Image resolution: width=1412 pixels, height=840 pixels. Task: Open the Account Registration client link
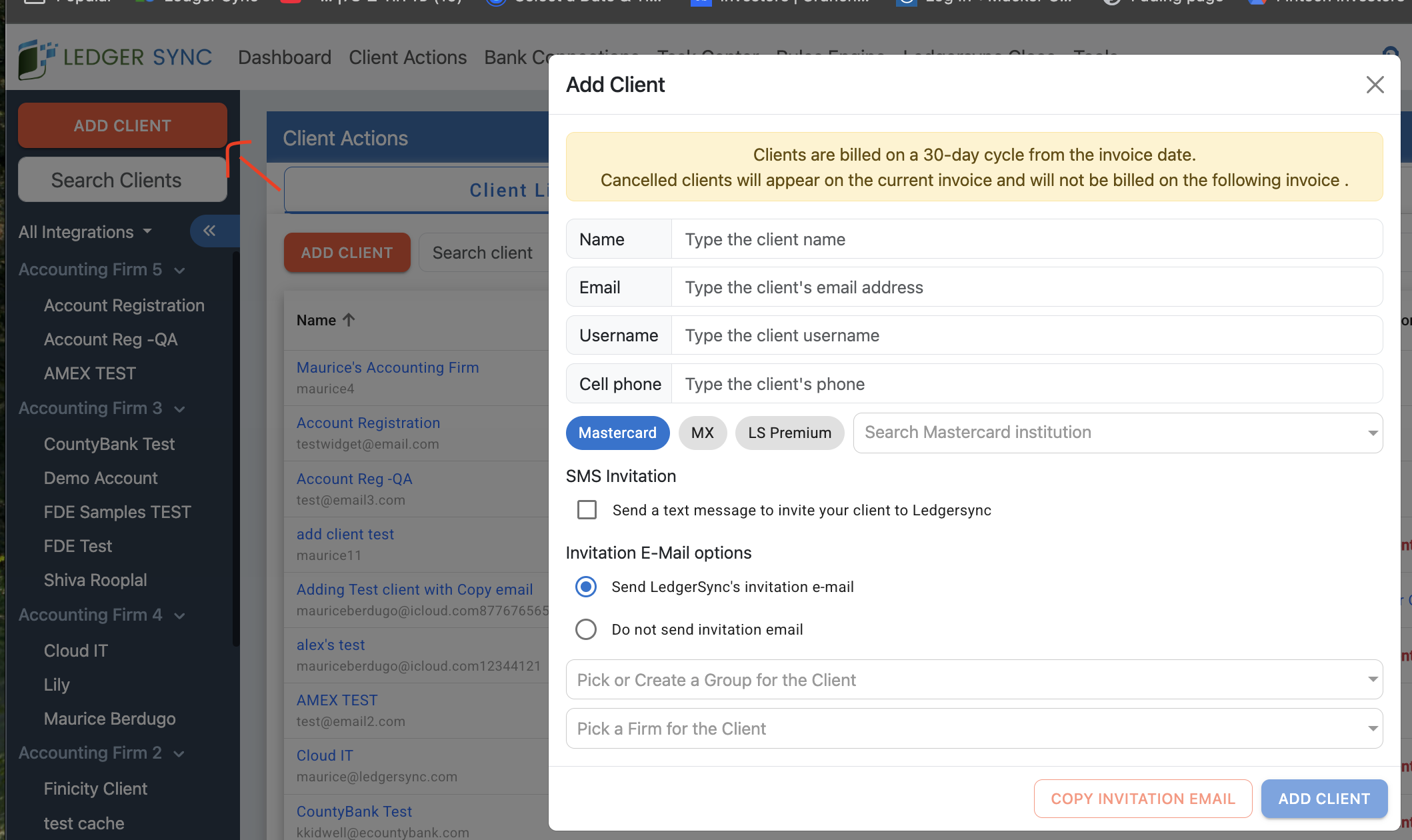(368, 423)
